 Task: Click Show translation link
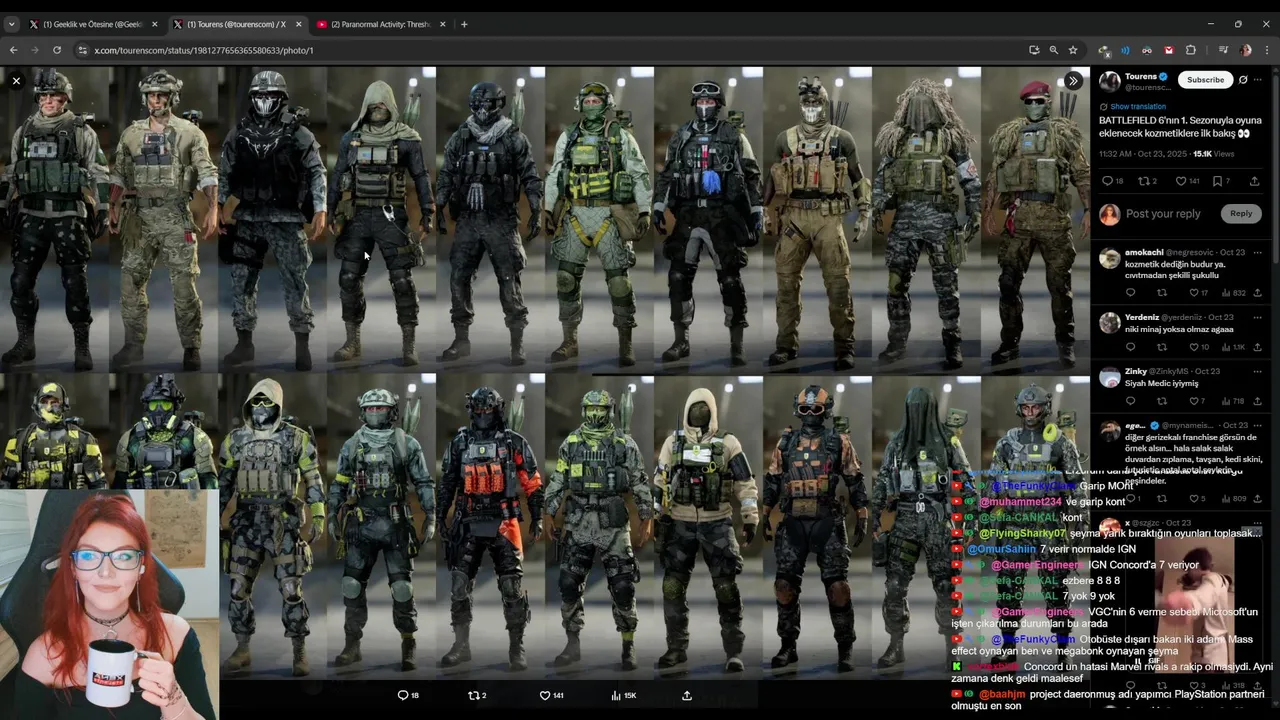pos(1138,106)
